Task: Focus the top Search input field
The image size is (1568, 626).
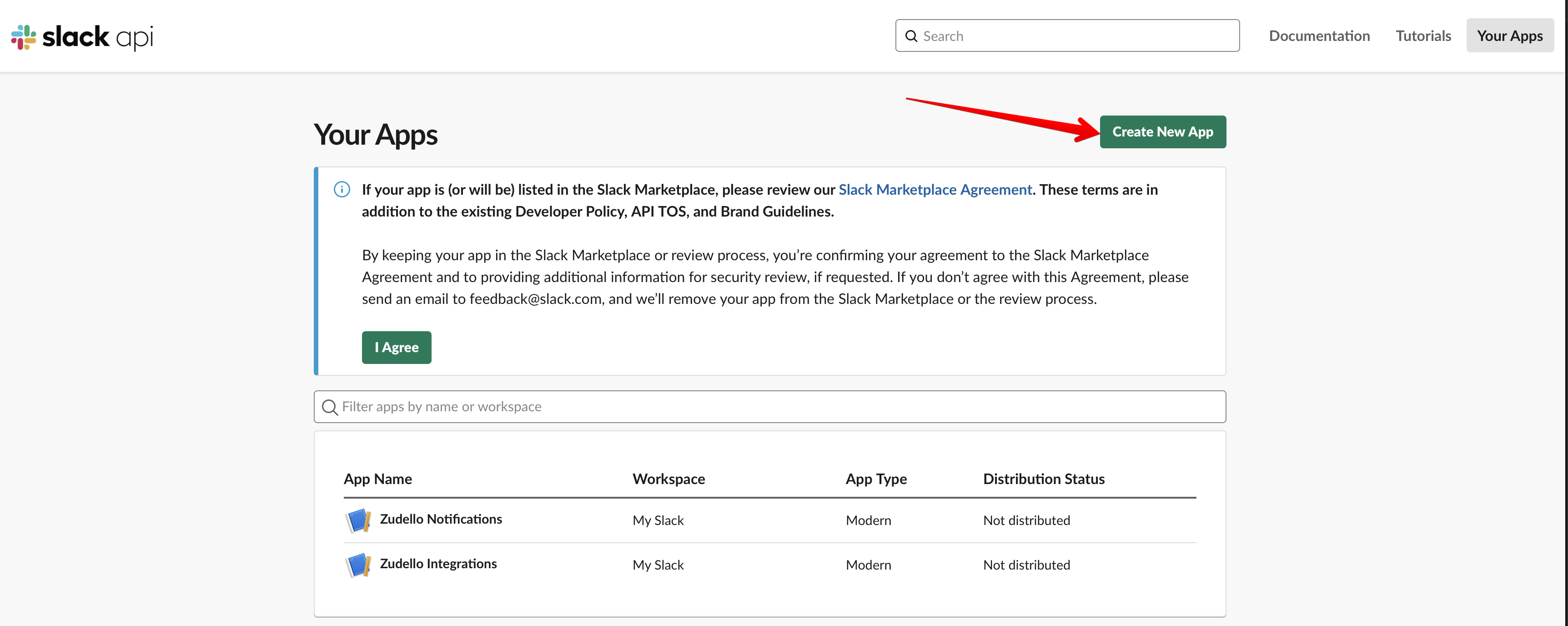Action: [1077, 36]
